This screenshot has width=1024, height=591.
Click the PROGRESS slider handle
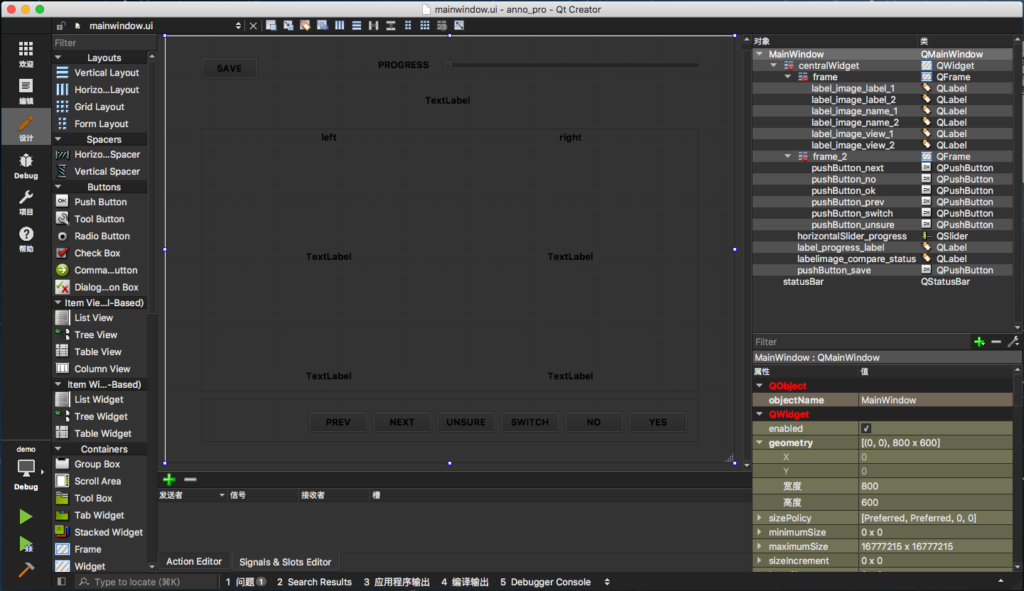[x=448, y=65]
